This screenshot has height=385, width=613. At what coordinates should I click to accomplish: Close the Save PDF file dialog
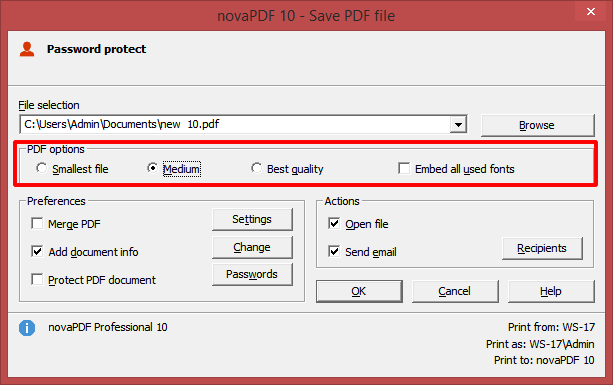click(x=591, y=12)
